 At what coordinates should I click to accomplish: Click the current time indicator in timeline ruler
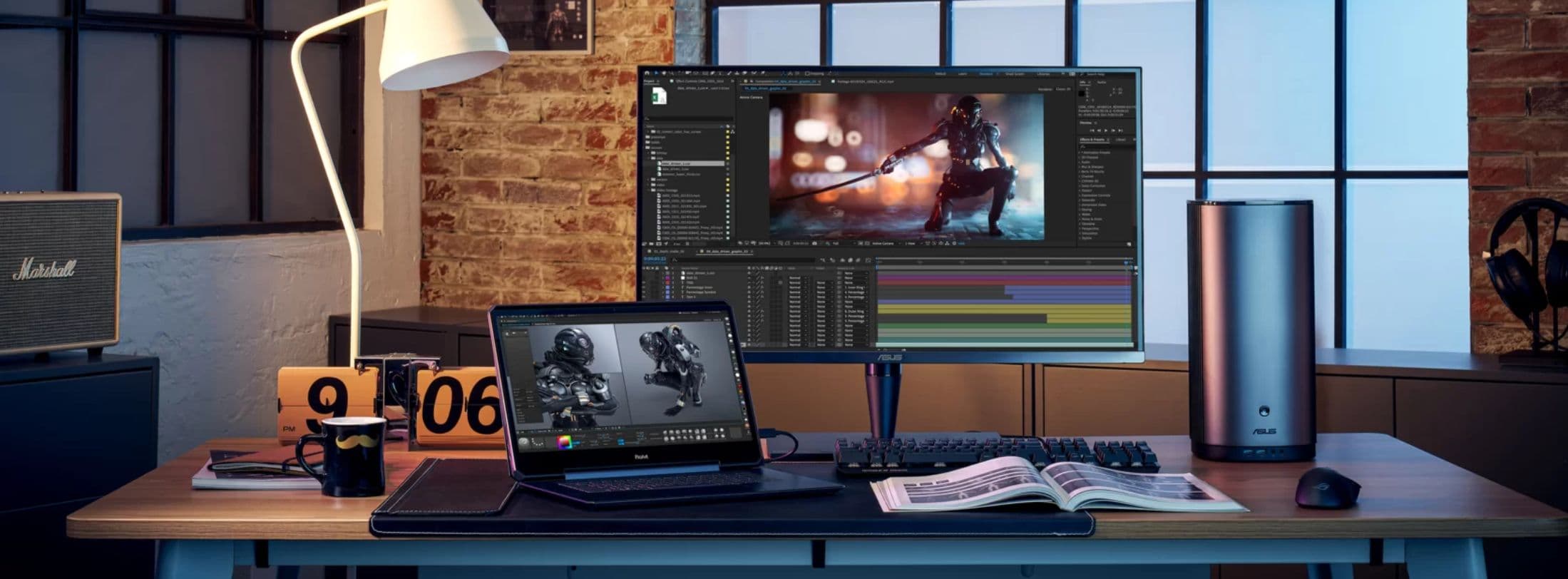tap(1127, 262)
